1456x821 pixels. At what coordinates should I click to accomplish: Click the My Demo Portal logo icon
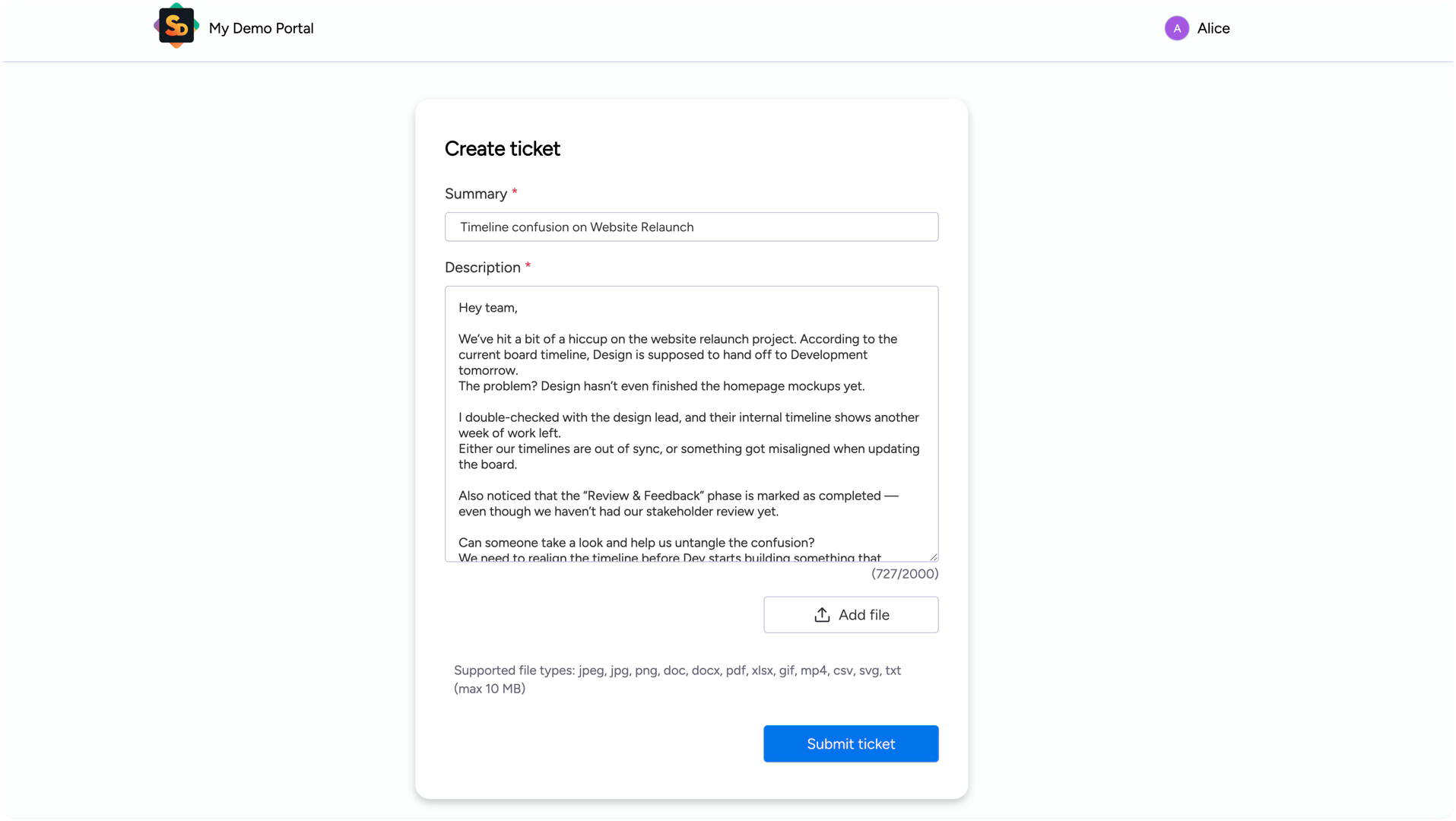[x=176, y=27]
